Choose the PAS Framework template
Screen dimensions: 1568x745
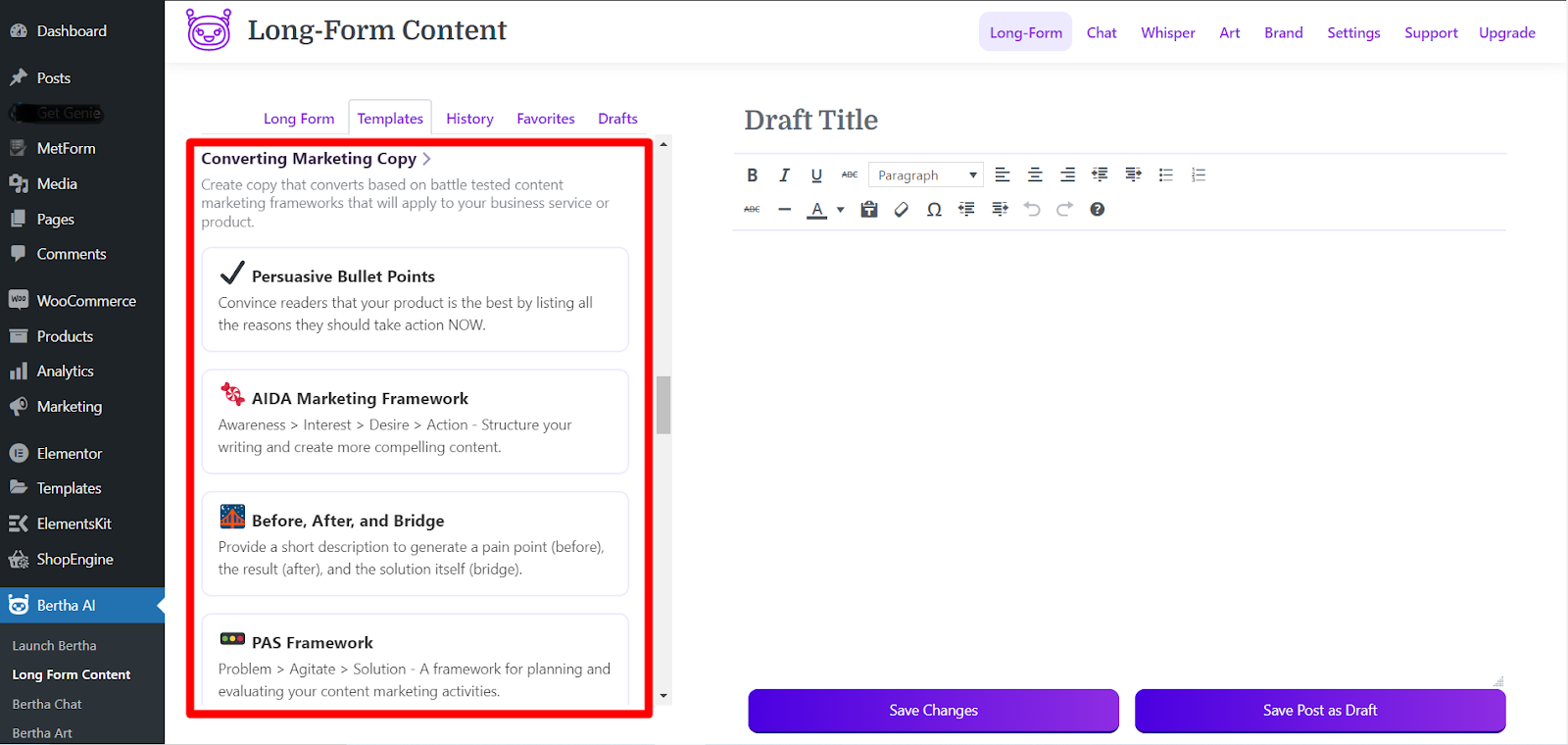click(415, 659)
